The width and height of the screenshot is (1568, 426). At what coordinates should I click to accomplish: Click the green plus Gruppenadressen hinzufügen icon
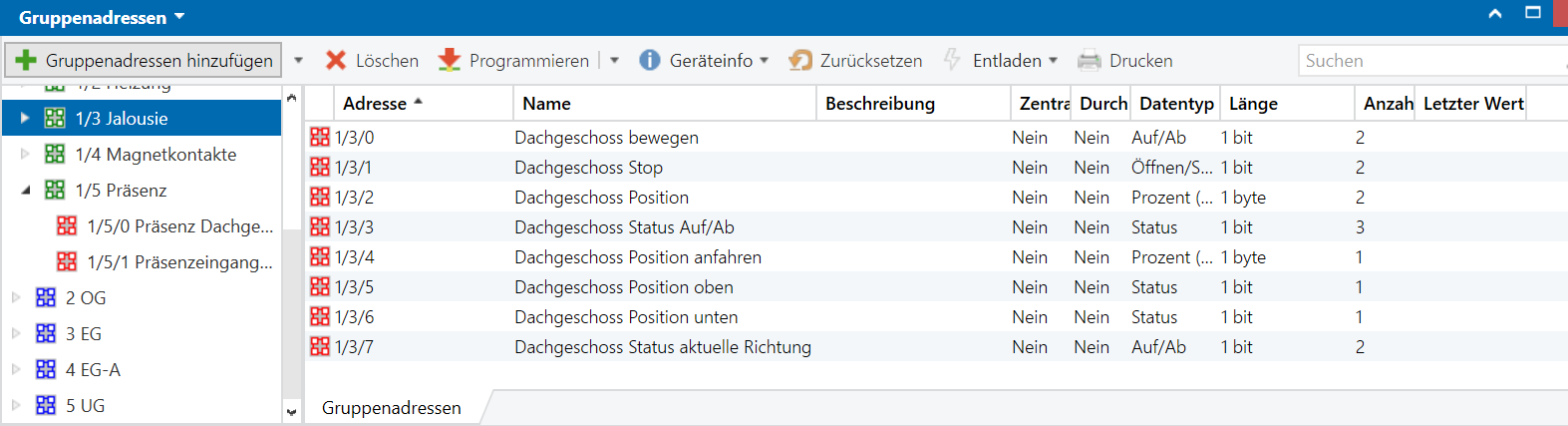(26, 60)
